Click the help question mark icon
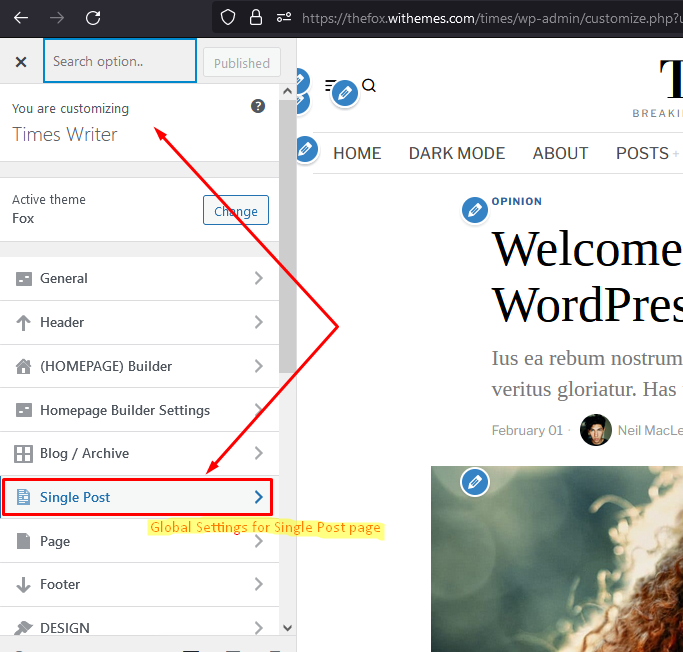The height and width of the screenshot is (652, 683). (258, 106)
